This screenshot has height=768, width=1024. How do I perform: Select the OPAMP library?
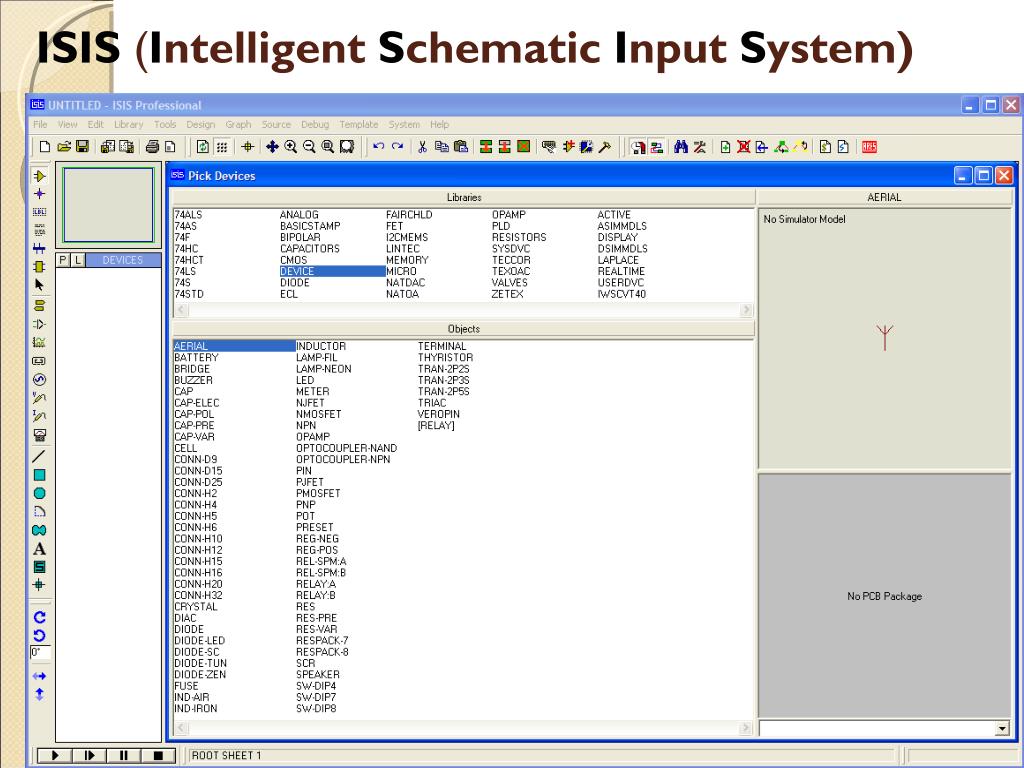pos(509,215)
